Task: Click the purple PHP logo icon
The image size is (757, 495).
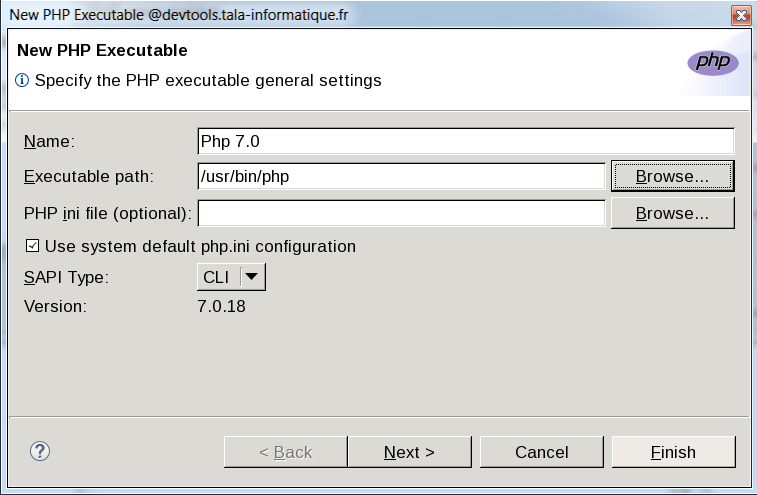Action: coord(712,62)
